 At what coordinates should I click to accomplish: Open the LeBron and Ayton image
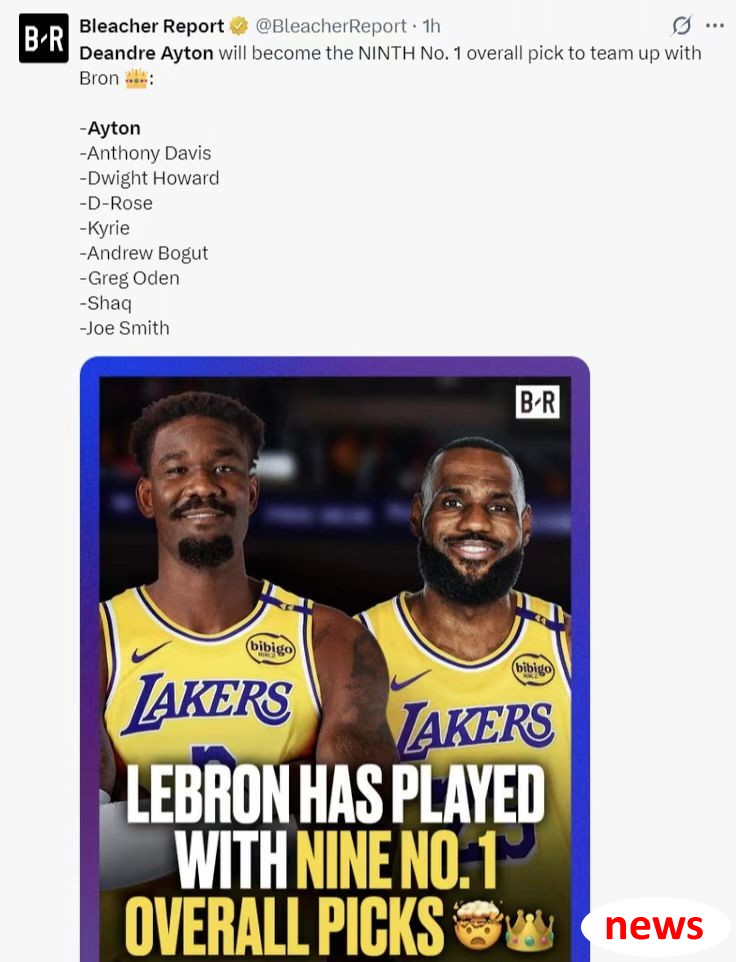[335, 659]
